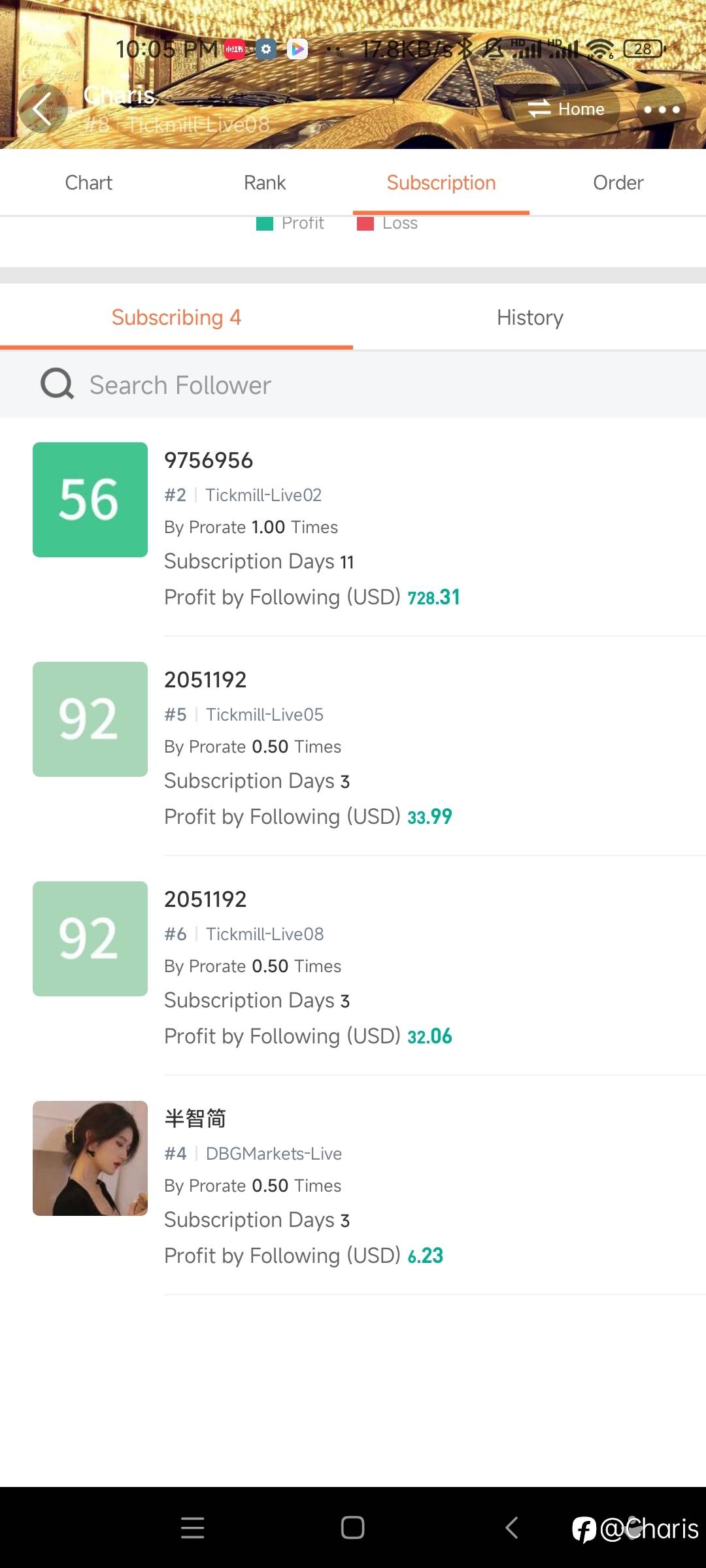Open the Order tab
The height and width of the screenshot is (1568, 706).
(618, 183)
